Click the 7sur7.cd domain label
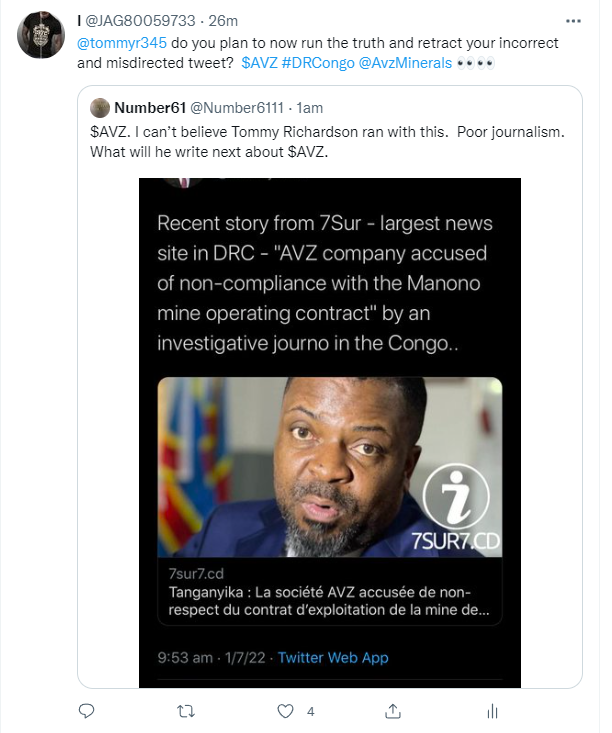The height and width of the screenshot is (733, 612). (199, 571)
